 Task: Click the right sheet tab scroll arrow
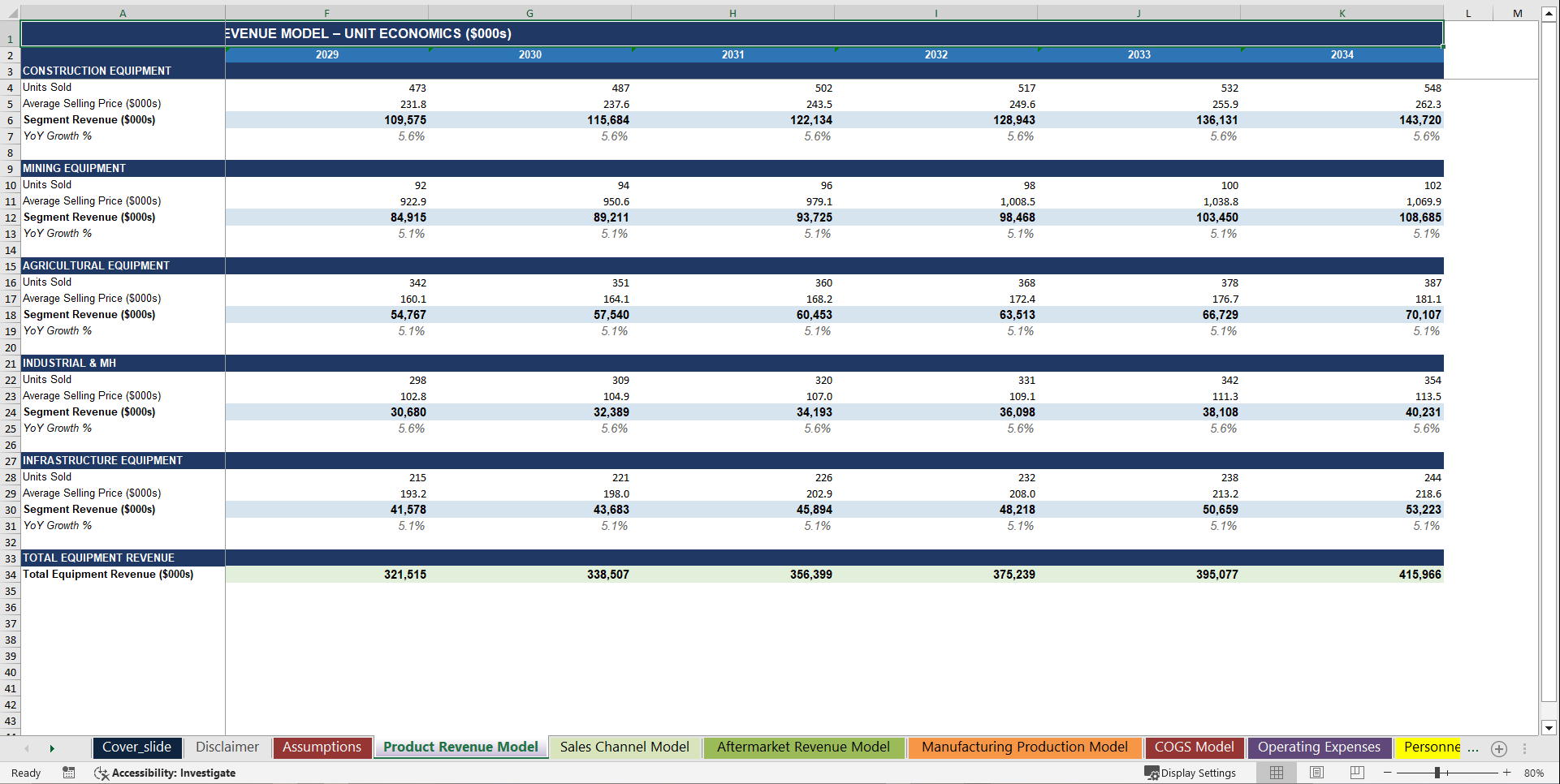(52, 747)
